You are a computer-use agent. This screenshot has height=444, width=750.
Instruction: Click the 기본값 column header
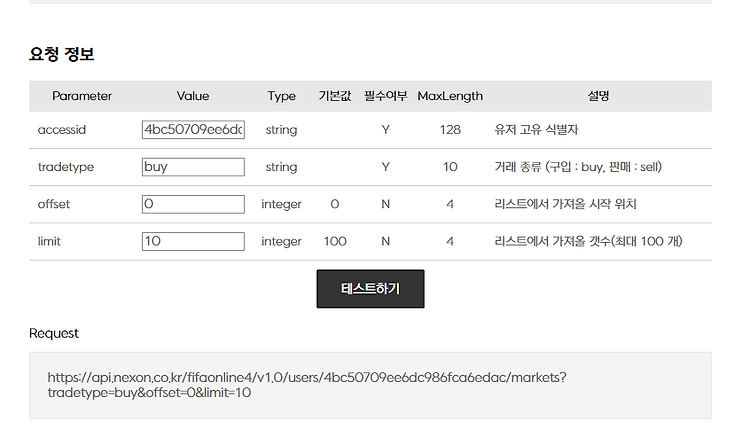click(335, 96)
